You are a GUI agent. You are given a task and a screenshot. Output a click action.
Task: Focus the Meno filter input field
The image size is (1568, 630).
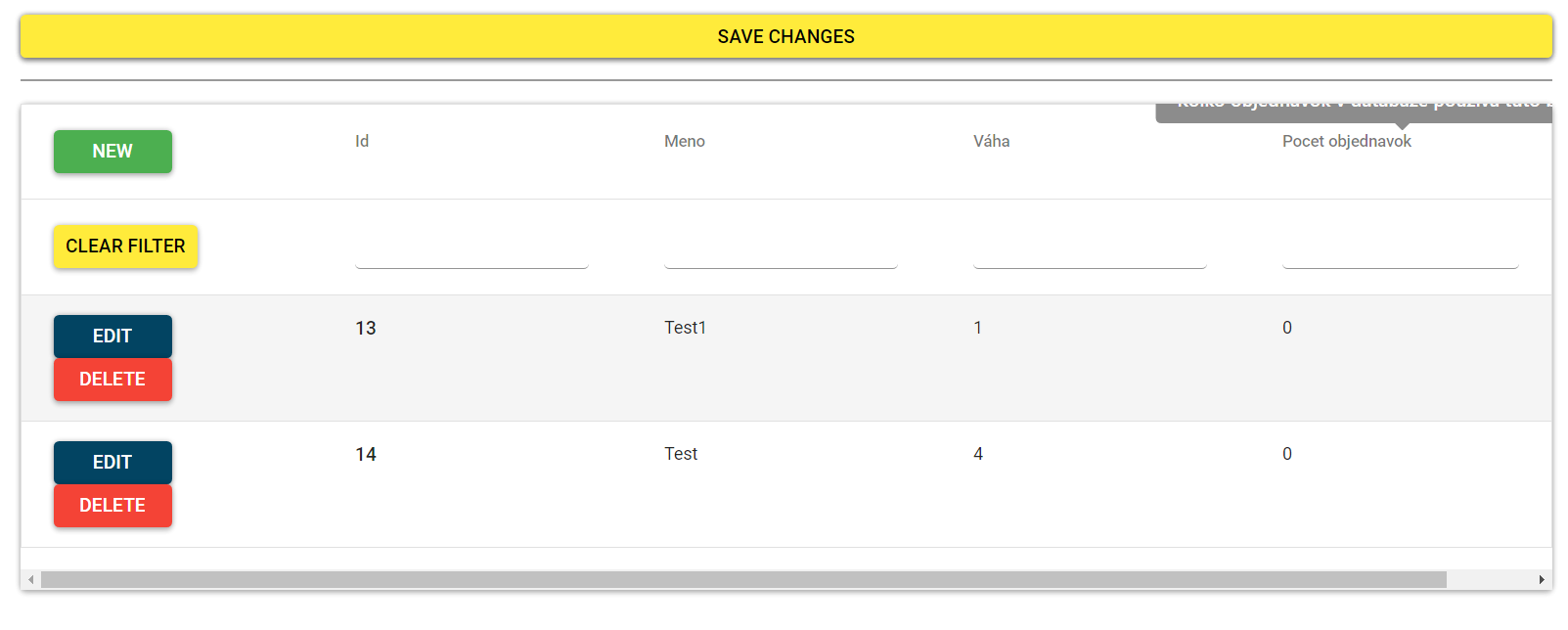coord(781,248)
